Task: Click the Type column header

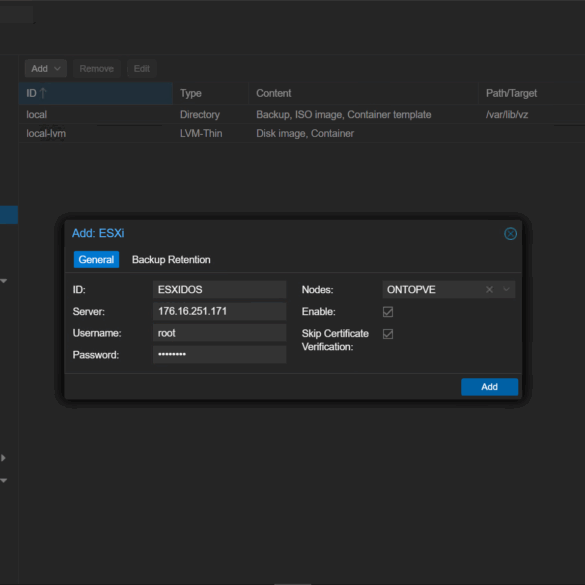Action: (x=210, y=93)
